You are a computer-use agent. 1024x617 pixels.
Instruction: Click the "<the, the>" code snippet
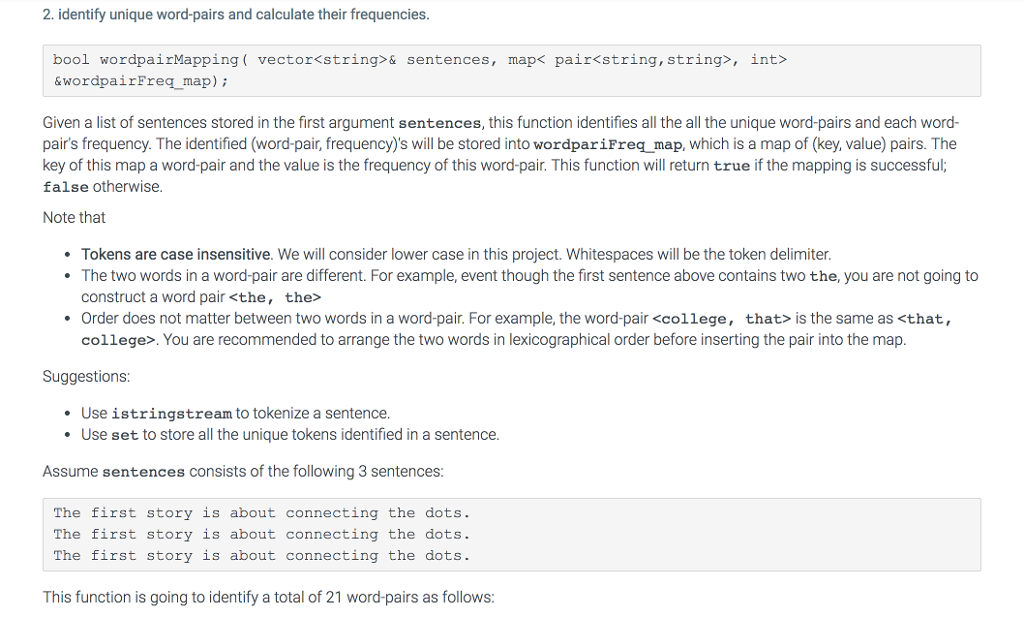click(275, 297)
